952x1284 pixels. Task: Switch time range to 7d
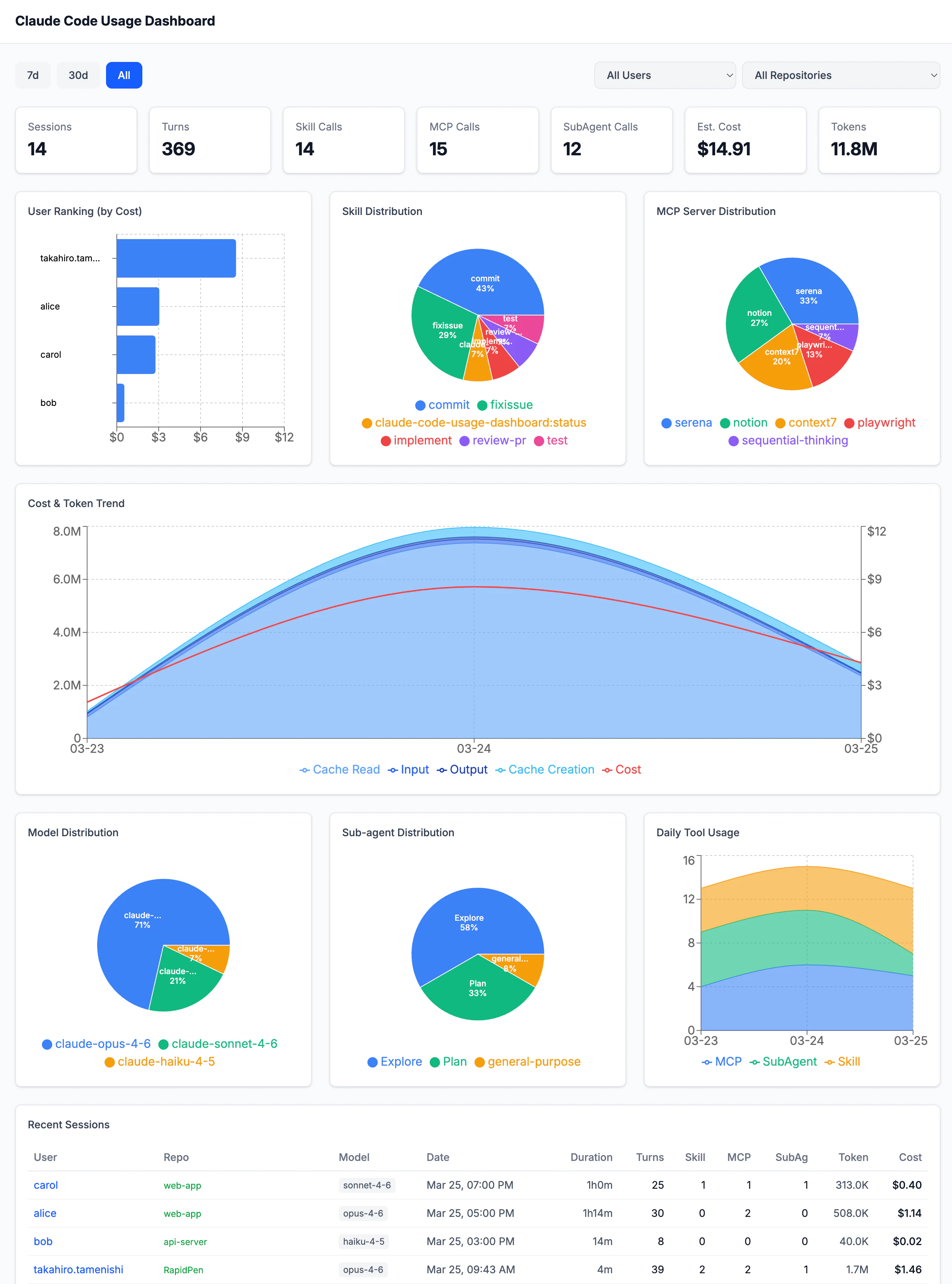33,76
